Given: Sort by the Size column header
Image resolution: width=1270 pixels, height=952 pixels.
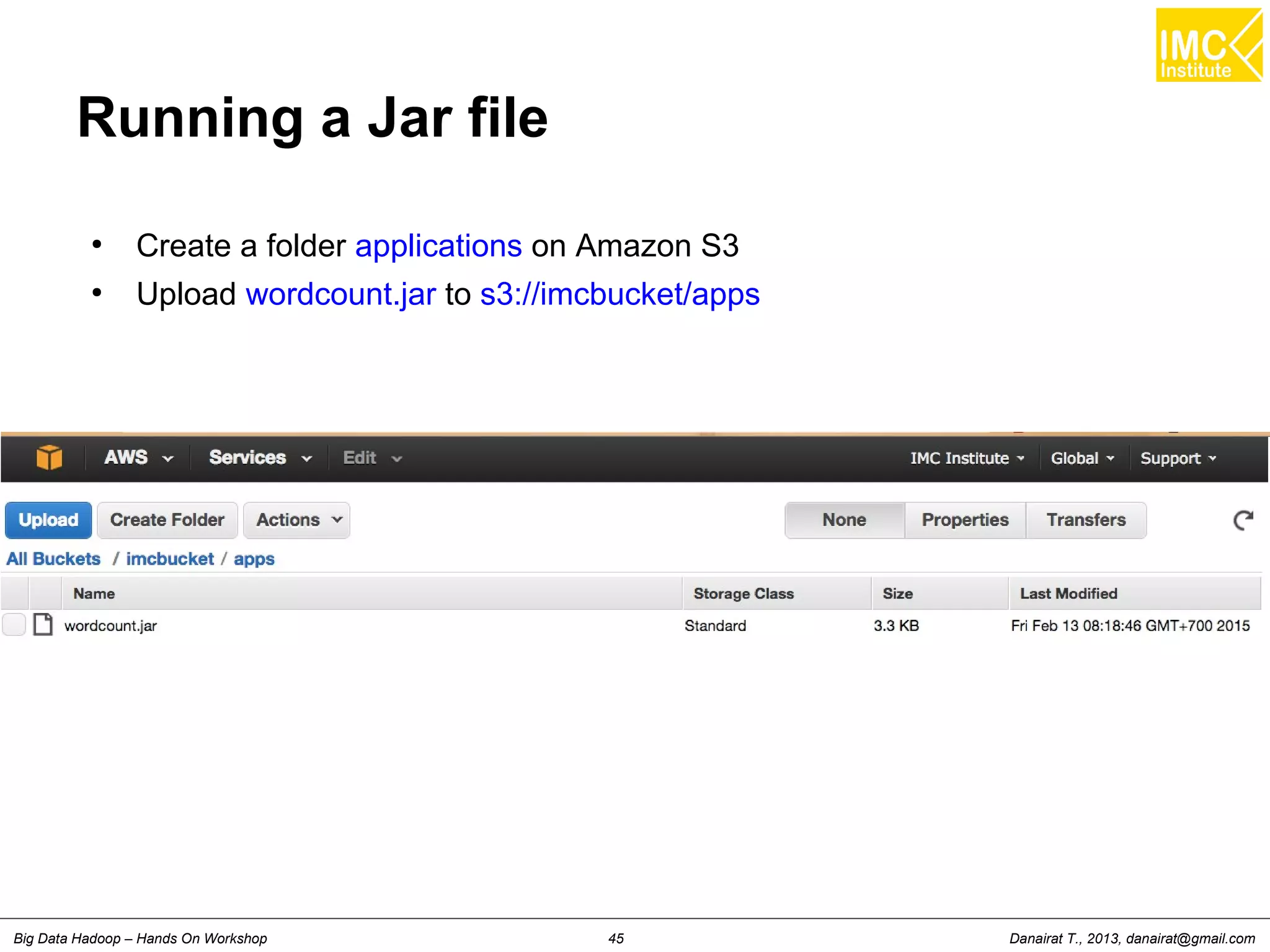Looking at the screenshot, I should click(x=940, y=594).
